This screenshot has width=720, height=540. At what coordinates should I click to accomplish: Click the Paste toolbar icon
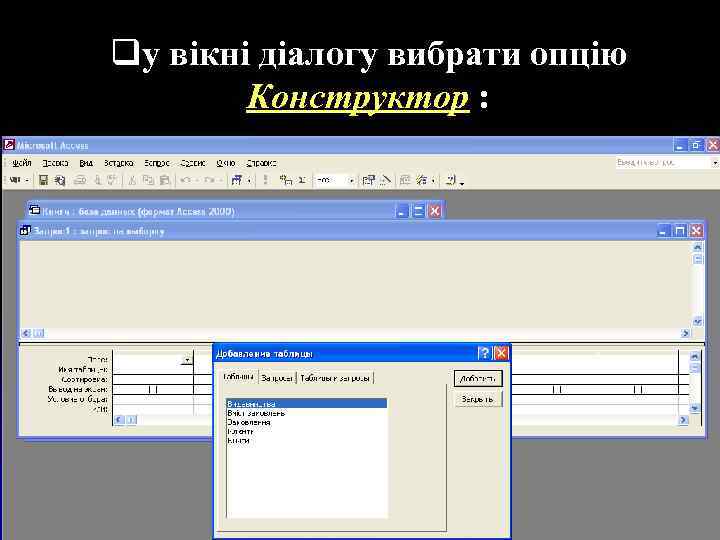[x=164, y=180]
